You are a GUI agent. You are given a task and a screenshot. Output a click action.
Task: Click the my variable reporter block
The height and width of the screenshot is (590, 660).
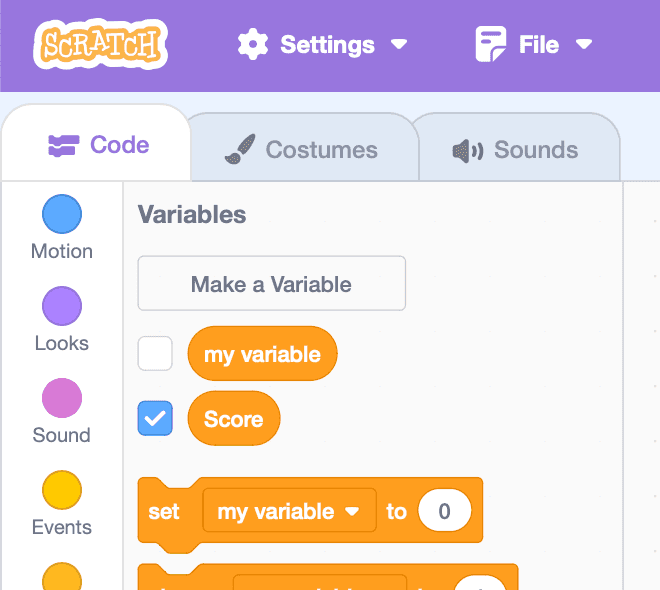click(x=262, y=354)
